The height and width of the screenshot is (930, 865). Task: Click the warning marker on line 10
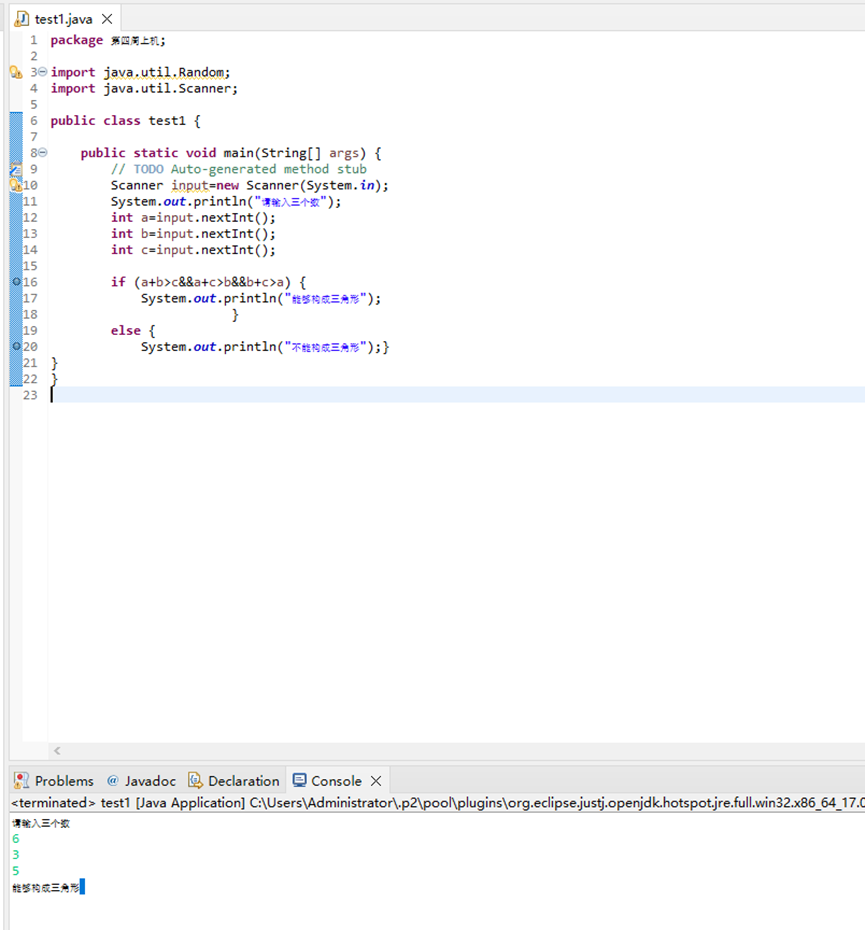(x=16, y=185)
